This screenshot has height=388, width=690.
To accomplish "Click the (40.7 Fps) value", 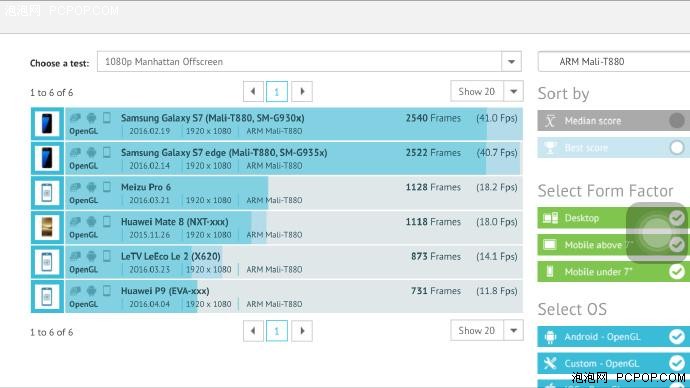I will (x=497, y=153).
